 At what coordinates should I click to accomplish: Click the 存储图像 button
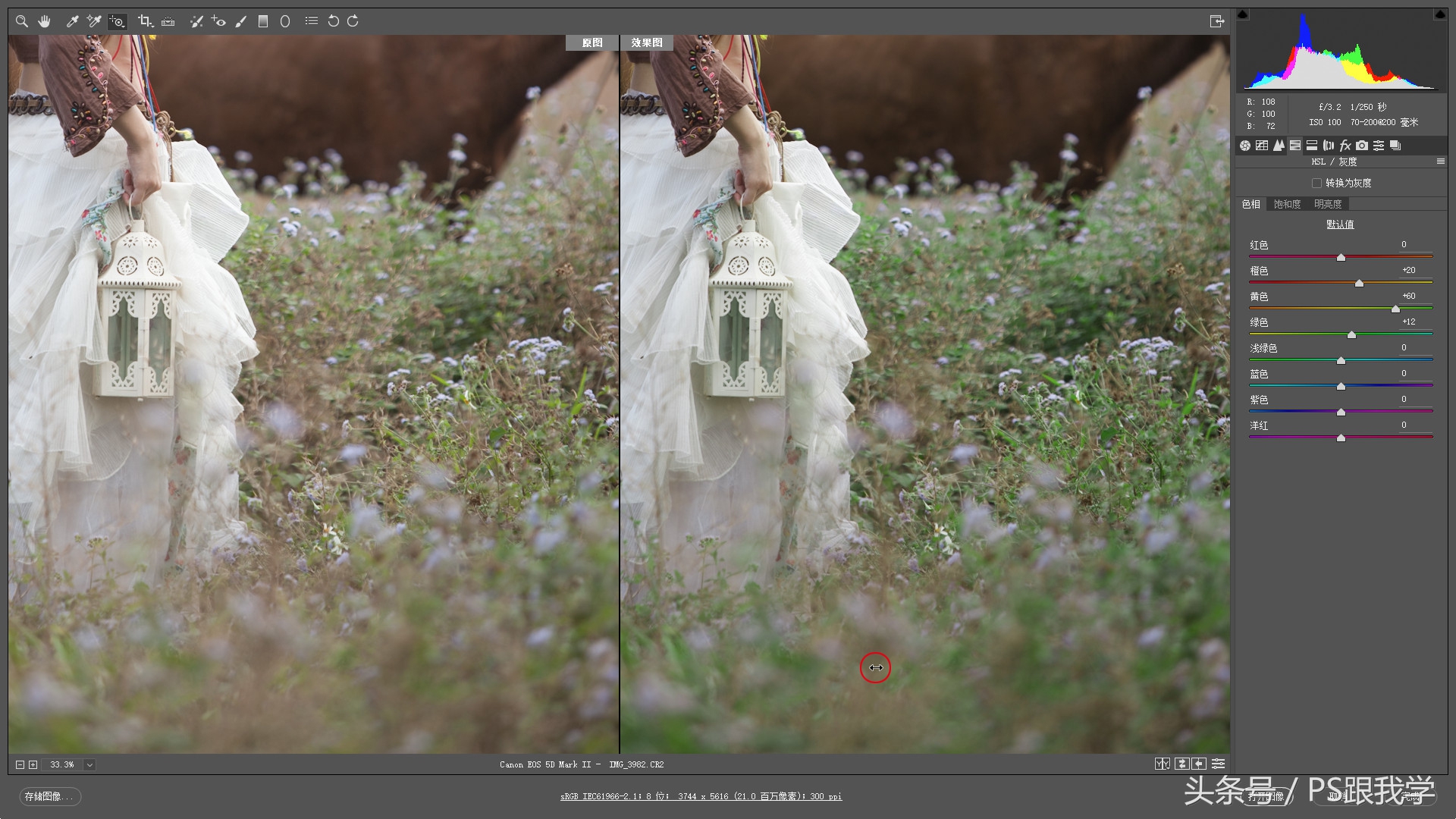49,797
